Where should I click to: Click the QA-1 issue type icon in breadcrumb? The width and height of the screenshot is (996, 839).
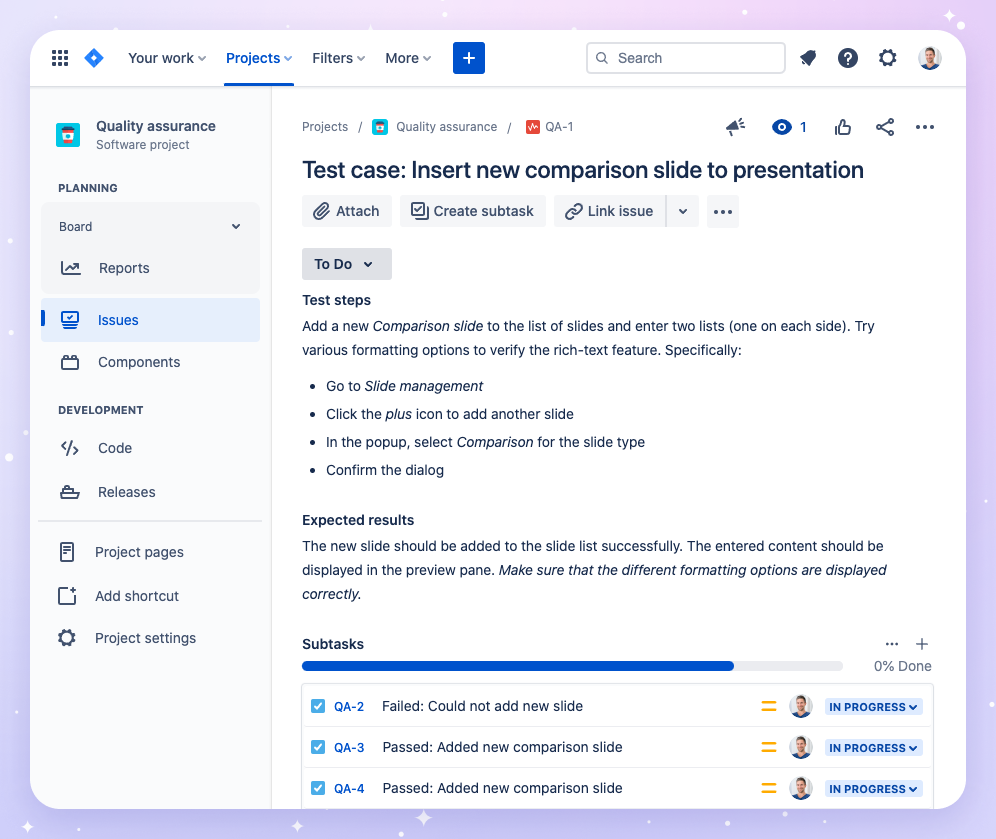click(x=532, y=127)
